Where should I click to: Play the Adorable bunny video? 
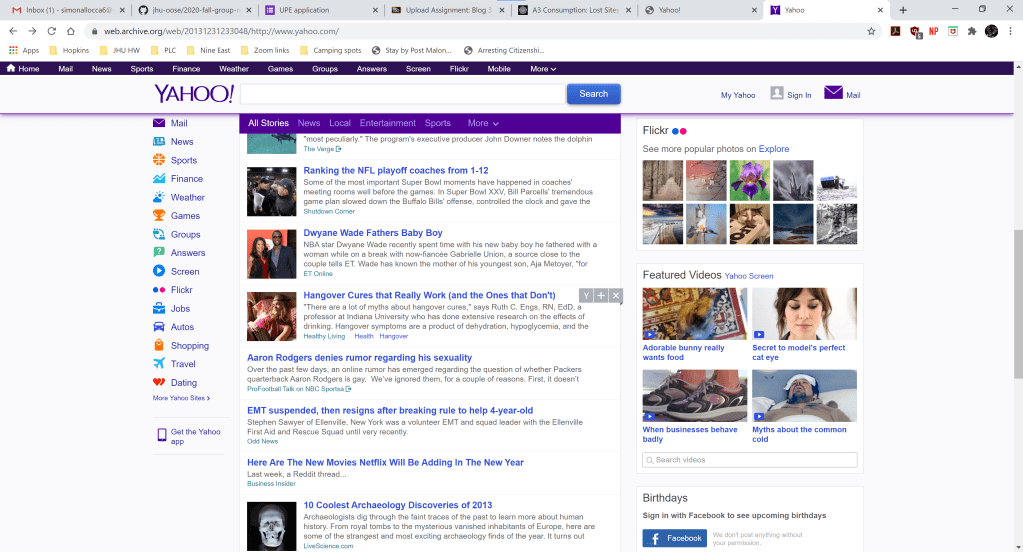click(x=694, y=314)
